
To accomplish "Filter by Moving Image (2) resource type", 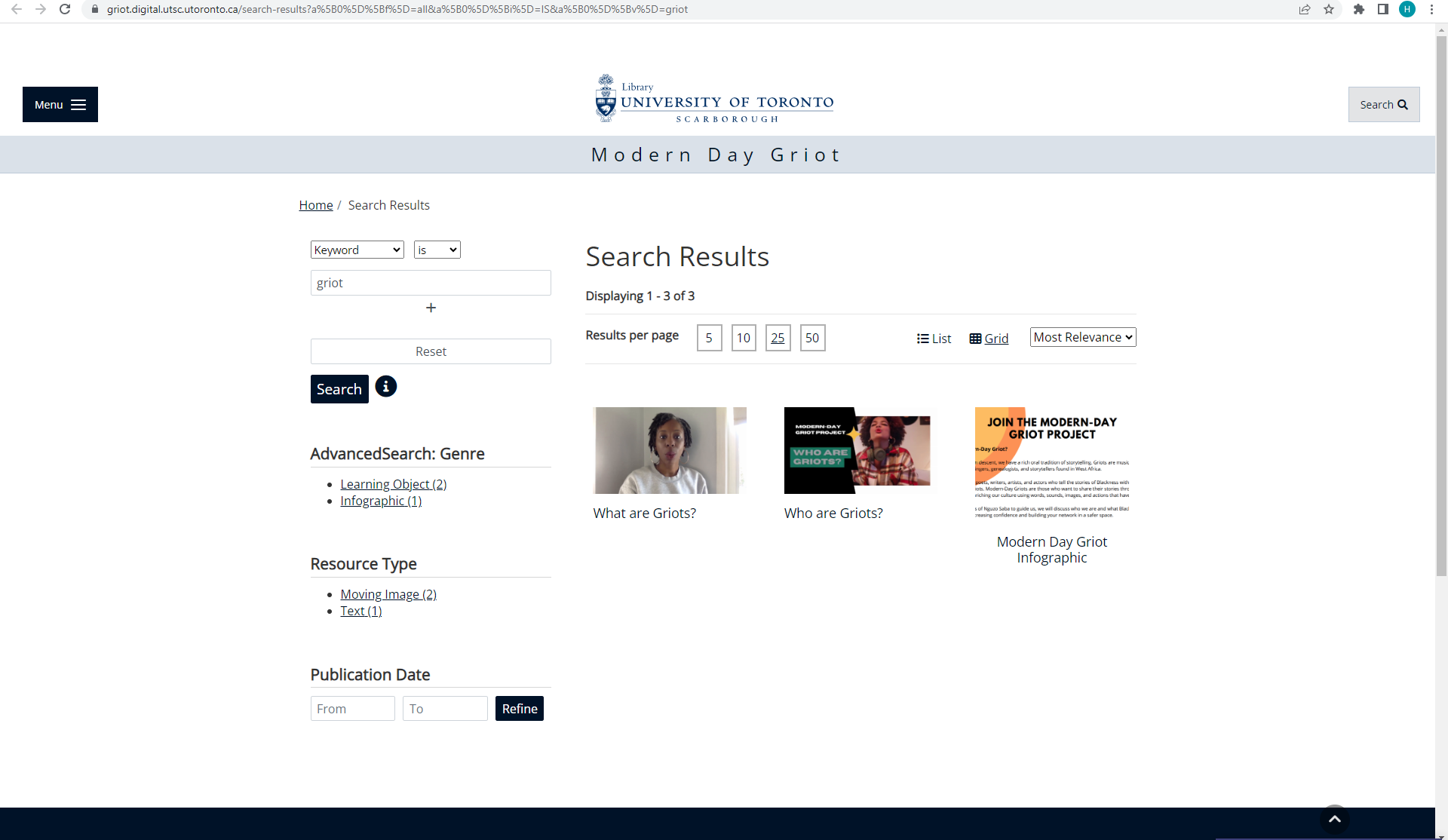I will (x=388, y=594).
